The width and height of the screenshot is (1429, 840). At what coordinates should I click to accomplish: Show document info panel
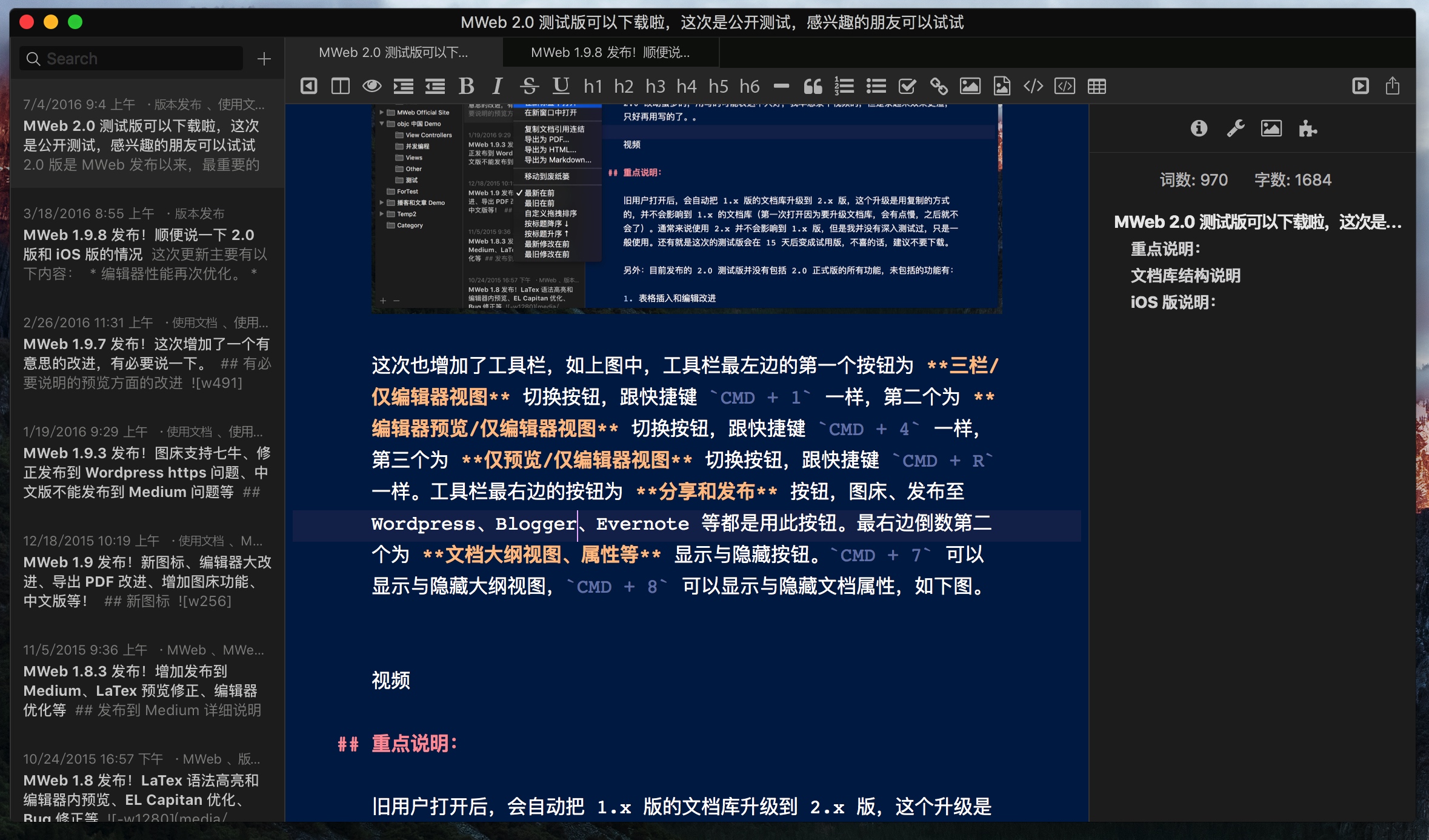tap(1199, 128)
